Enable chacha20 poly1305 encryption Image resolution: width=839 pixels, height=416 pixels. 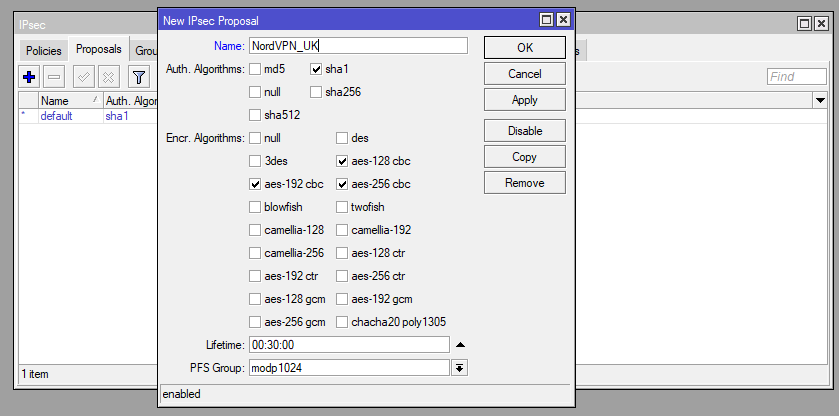pyautogui.click(x=342, y=322)
